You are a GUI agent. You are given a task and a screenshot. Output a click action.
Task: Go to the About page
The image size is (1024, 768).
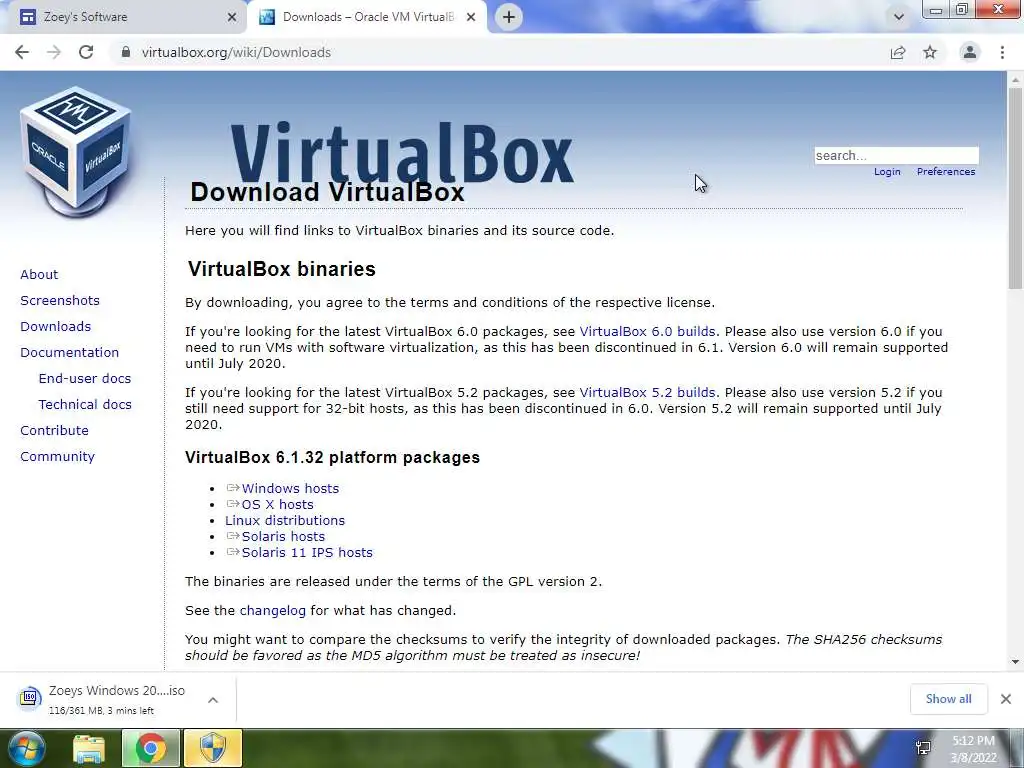click(39, 274)
